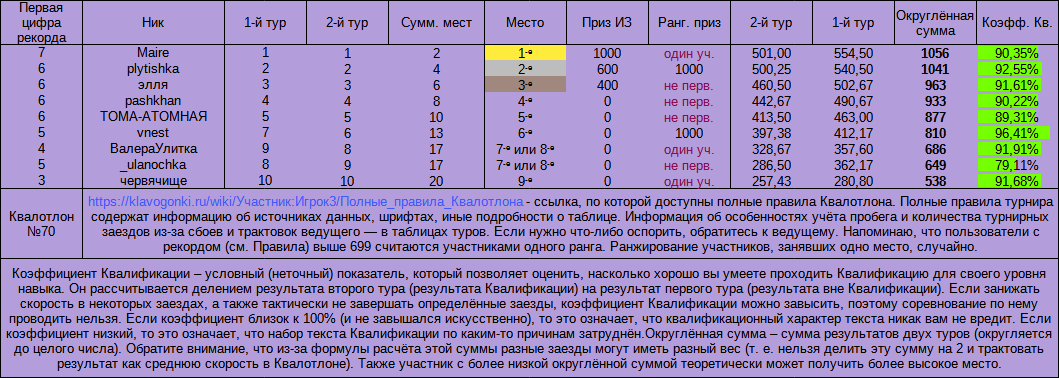Click the score "500,25"
Screen dimensions: 1059x378
[771, 69]
